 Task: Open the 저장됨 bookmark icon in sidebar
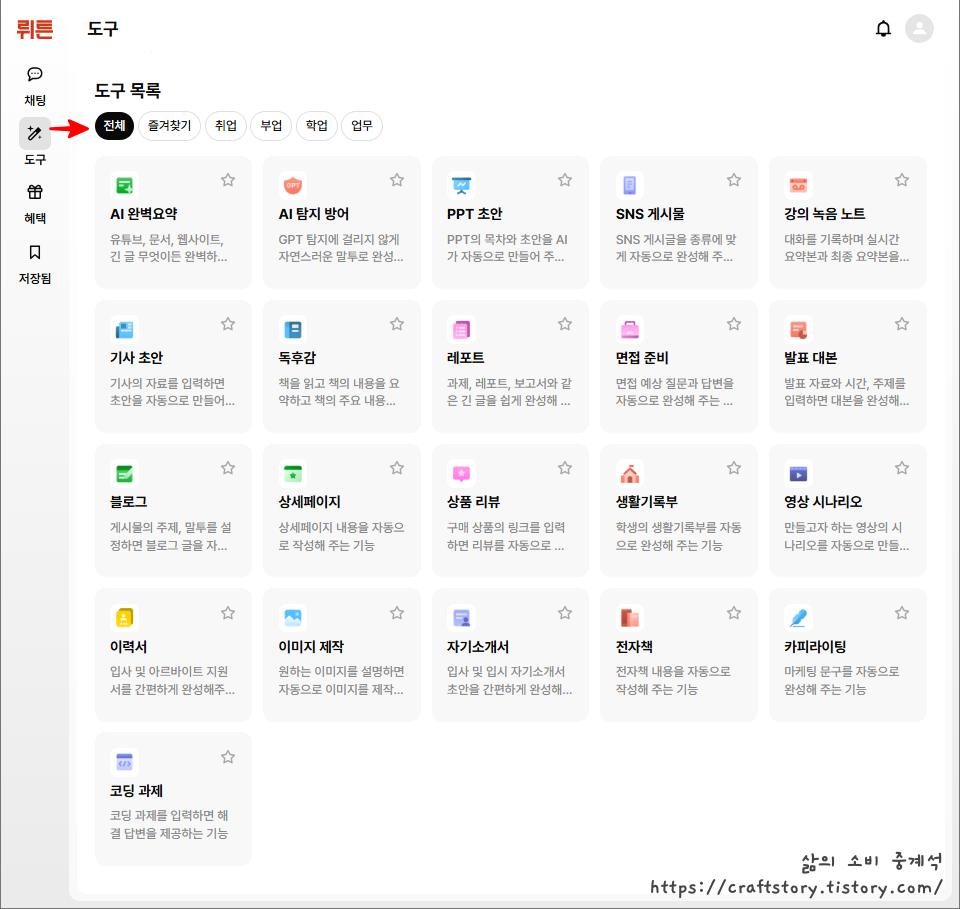point(35,252)
